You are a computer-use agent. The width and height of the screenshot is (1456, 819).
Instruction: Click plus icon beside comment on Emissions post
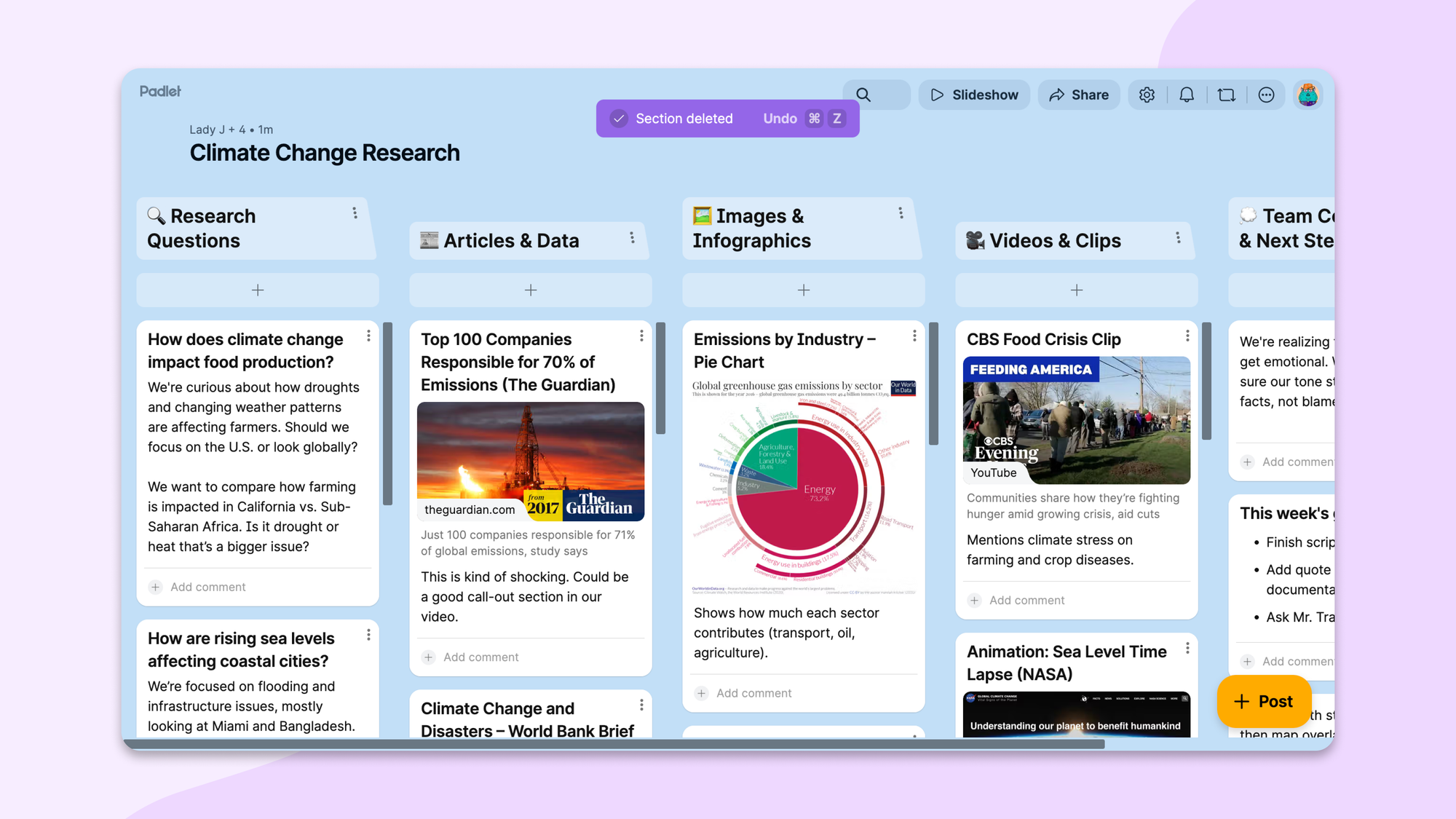pos(701,693)
